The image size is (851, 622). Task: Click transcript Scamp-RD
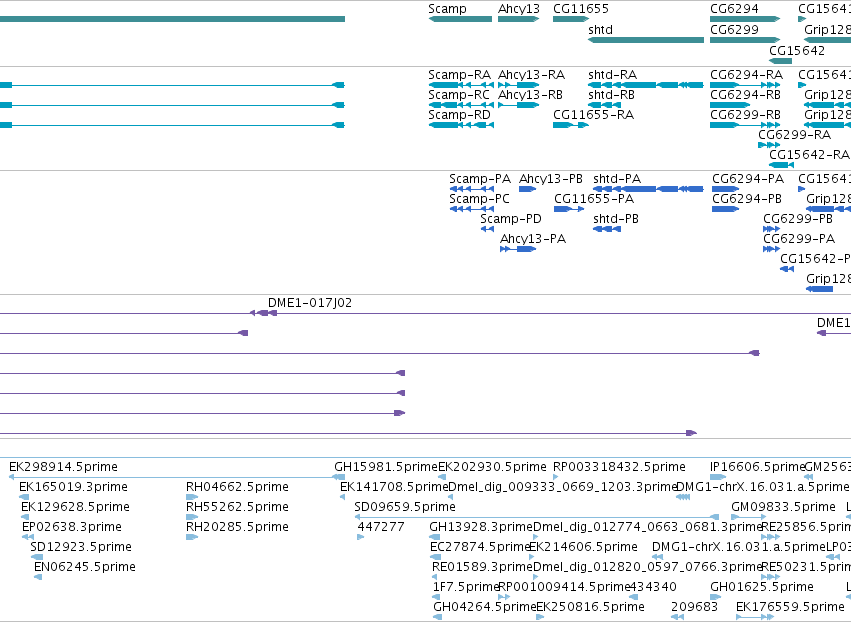(x=461, y=125)
